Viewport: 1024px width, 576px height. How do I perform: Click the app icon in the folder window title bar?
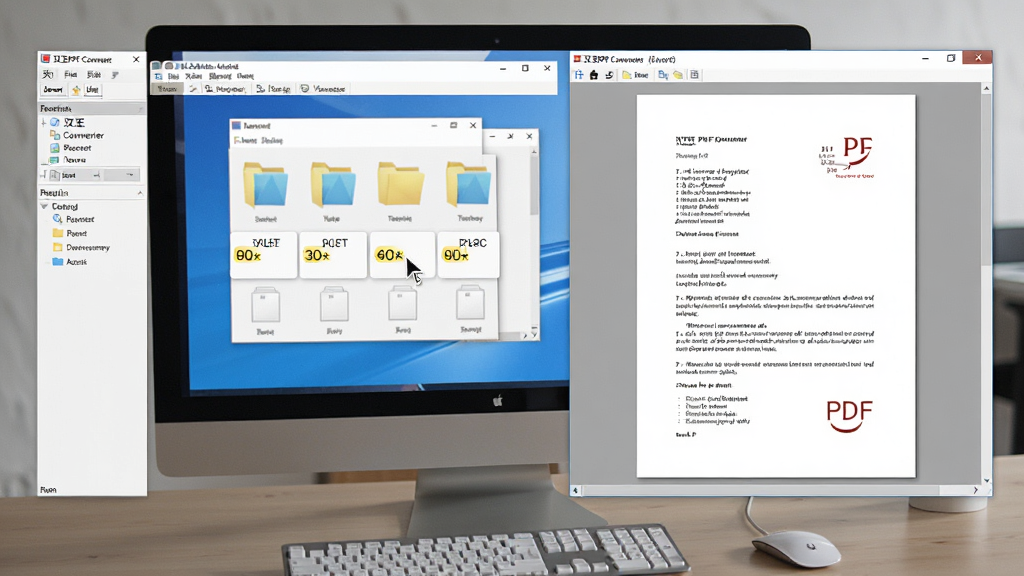coord(236,125)
